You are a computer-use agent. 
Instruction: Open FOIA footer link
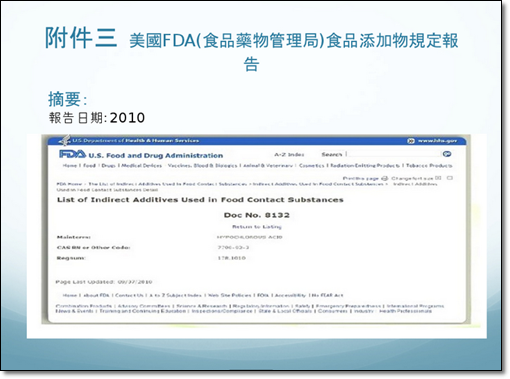tap(263, 295)
